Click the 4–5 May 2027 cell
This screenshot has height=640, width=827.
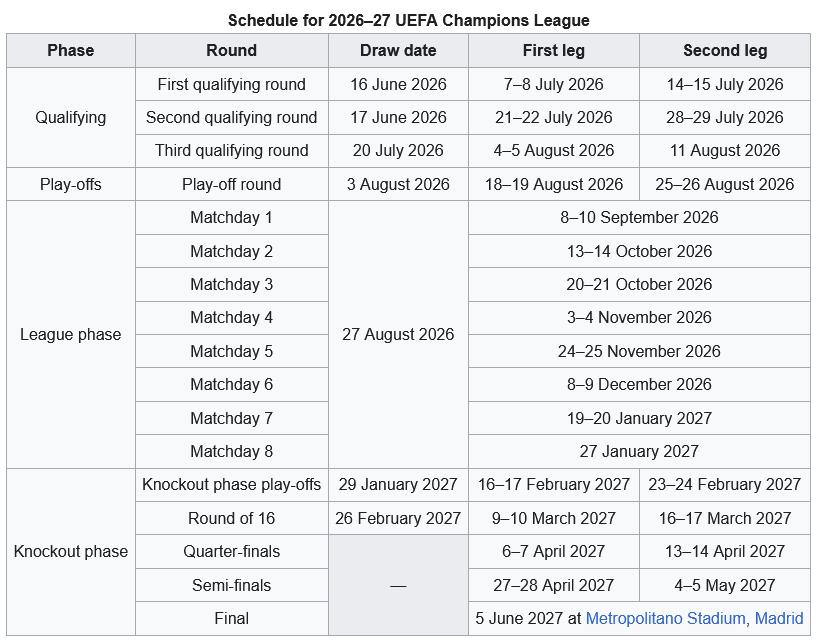click(725, 585)
